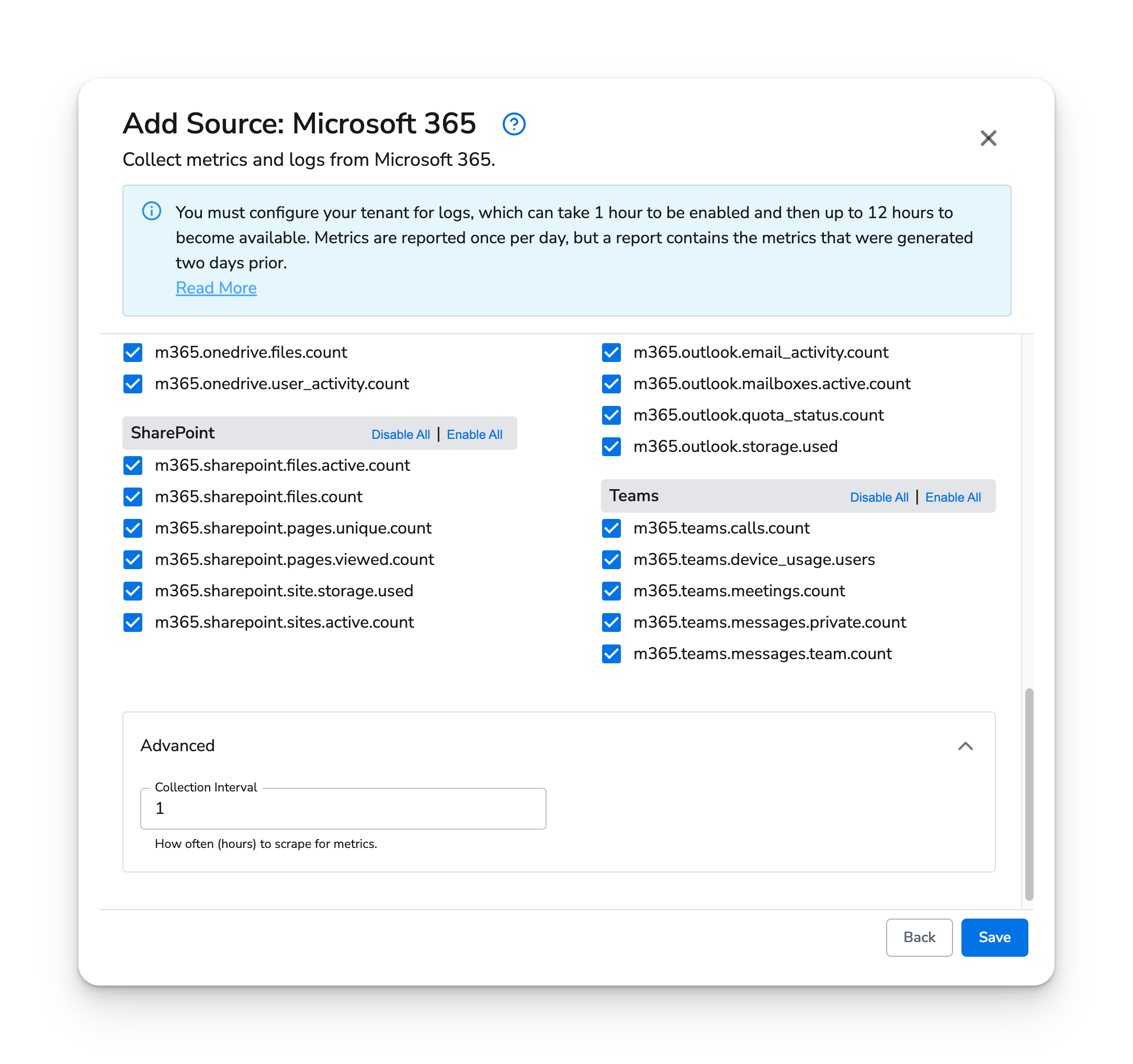Uncheck m365.onedrive.files.count
Viewport: 1133px width, 1064px height.
tap(133, 352)
